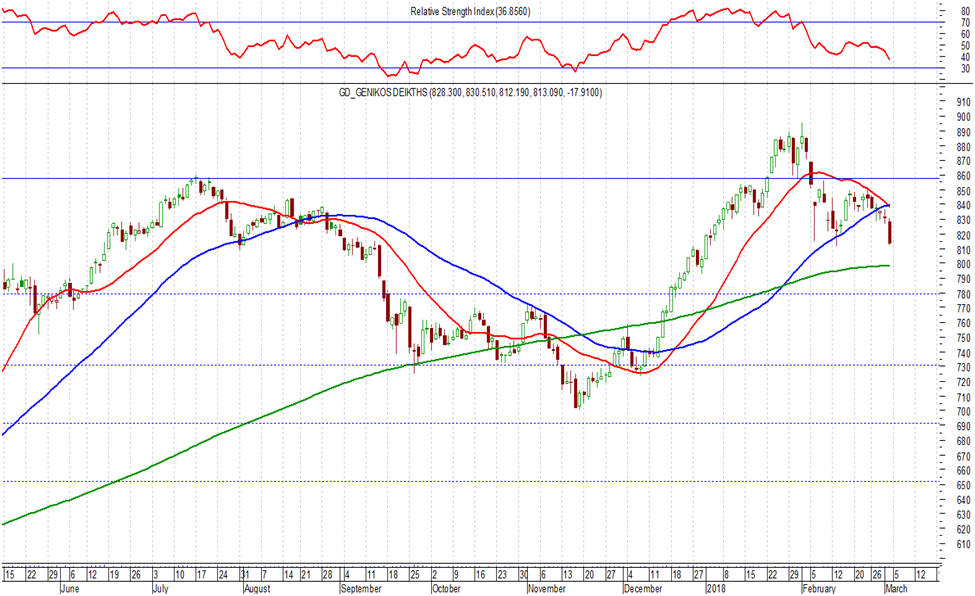Select the August month label
Screen dimensions: 975x596
[257, 589]
